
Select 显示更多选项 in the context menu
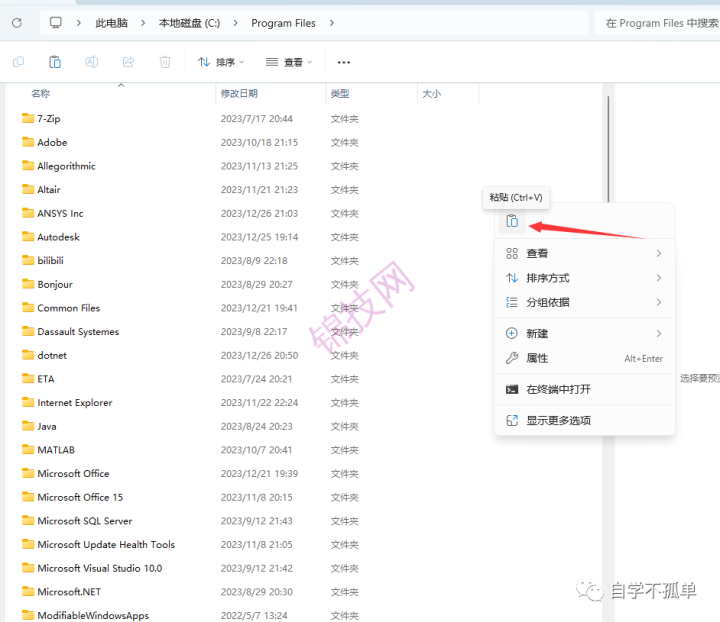click(x=585, y=420)
